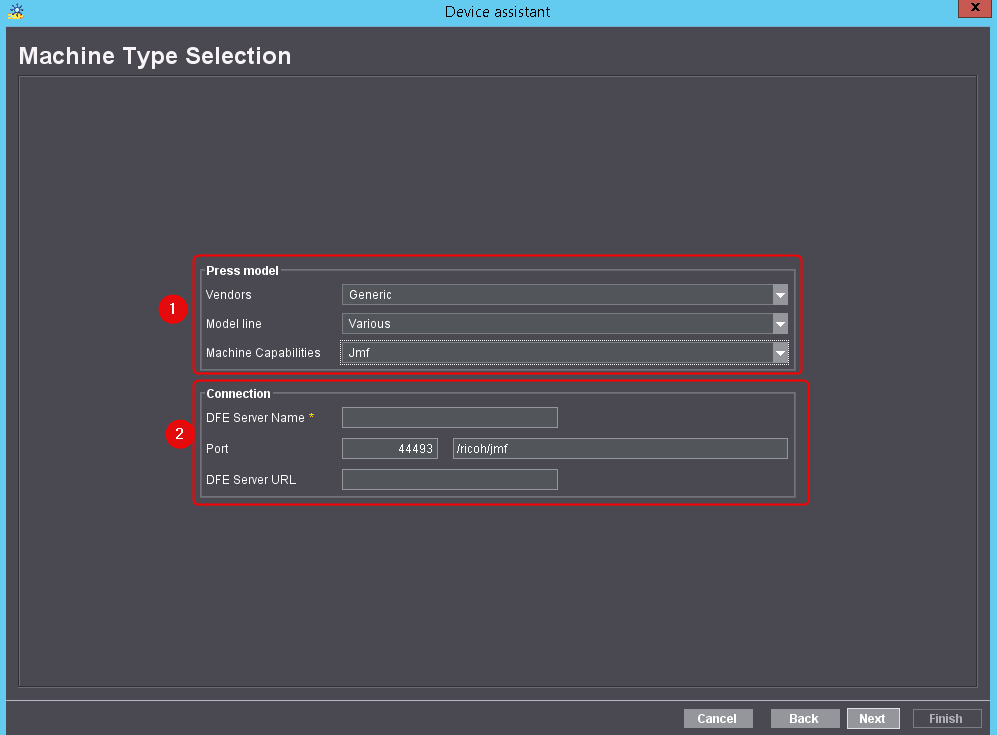Select the Generic value in Vendors combo box
The width and height of the screenshot is (997, 735).
[x=556, y=295]
